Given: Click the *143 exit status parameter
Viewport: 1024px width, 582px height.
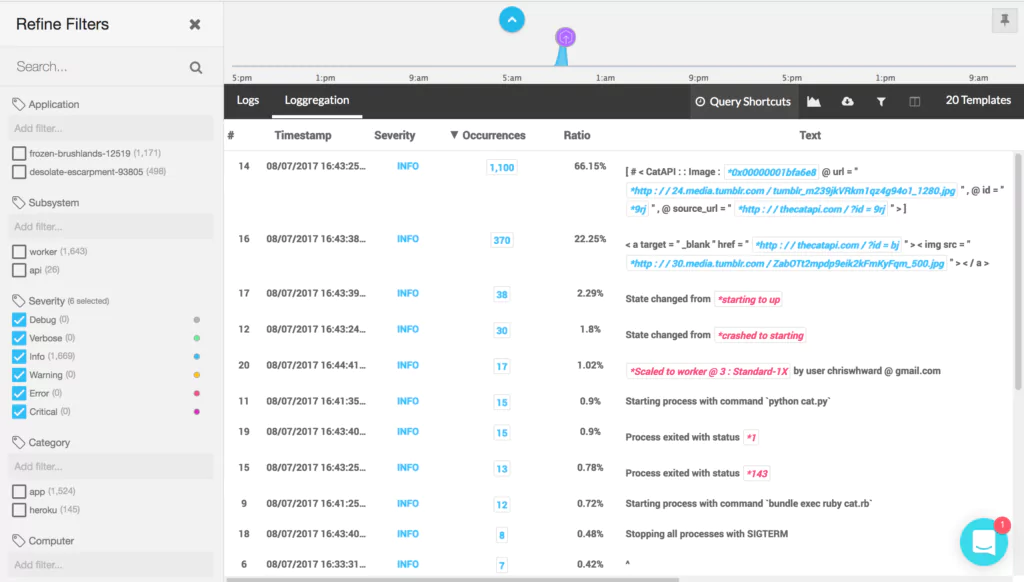Looking at the screenshot, I should [756, 474].
